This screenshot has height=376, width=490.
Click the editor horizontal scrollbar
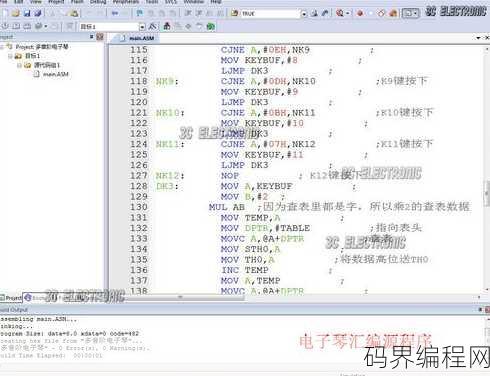coord(180,297)
